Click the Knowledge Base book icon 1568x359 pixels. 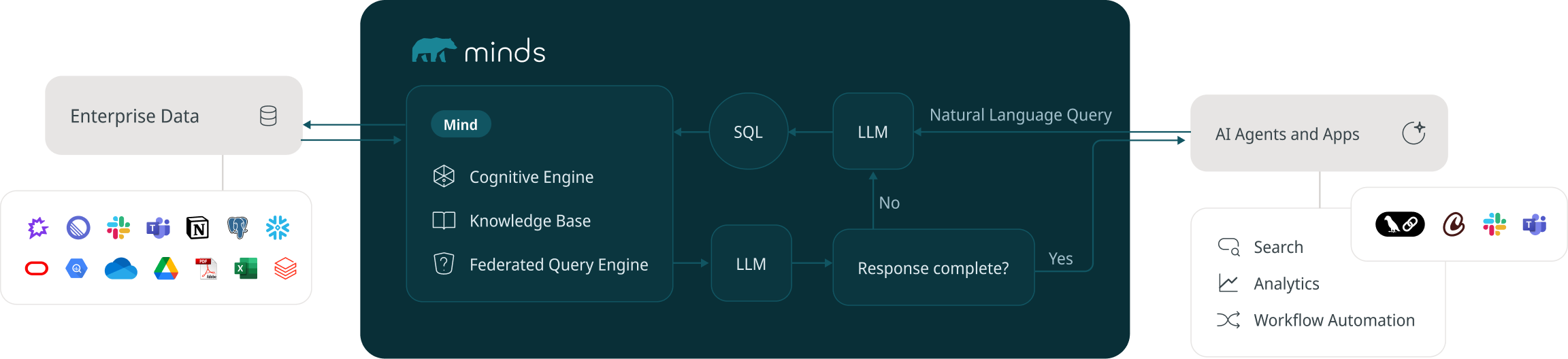click(x=444, y=220)
